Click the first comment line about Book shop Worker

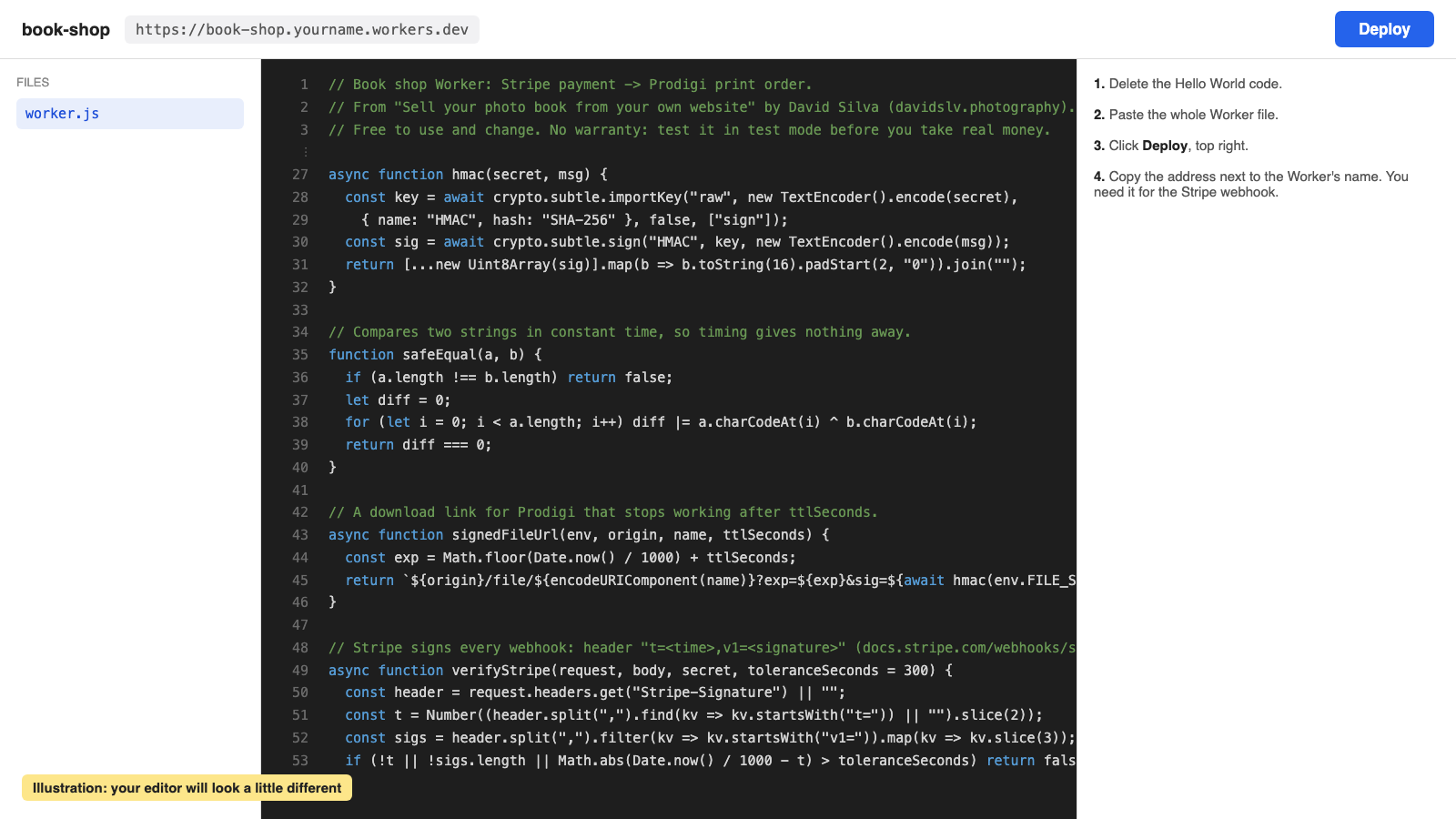pos(570,85)
